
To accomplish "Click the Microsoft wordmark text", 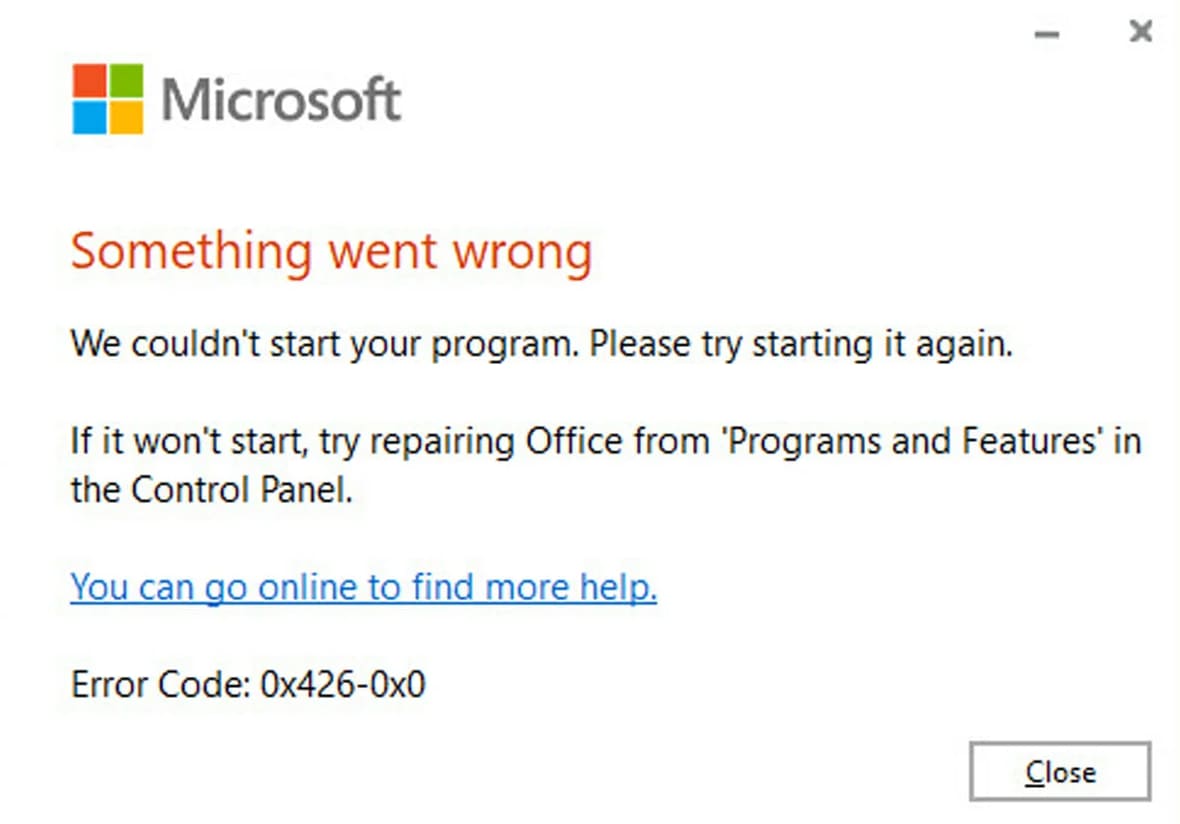I will [x=281, y=100].
